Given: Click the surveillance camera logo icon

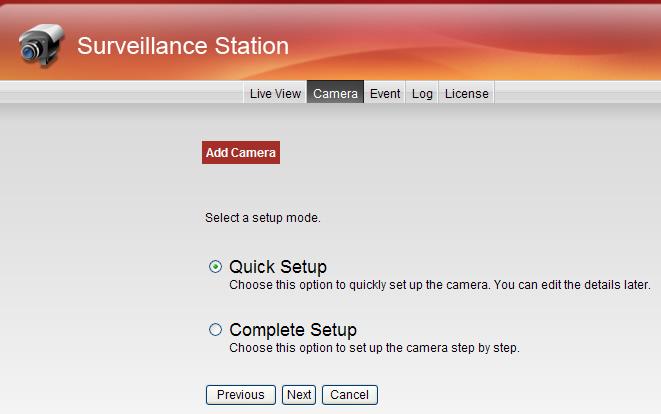Looking at the screenshot, I should 41,46.
